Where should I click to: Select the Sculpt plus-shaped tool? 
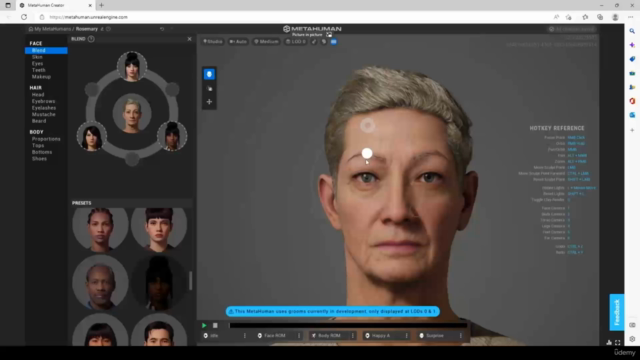(x=209, y=102)
